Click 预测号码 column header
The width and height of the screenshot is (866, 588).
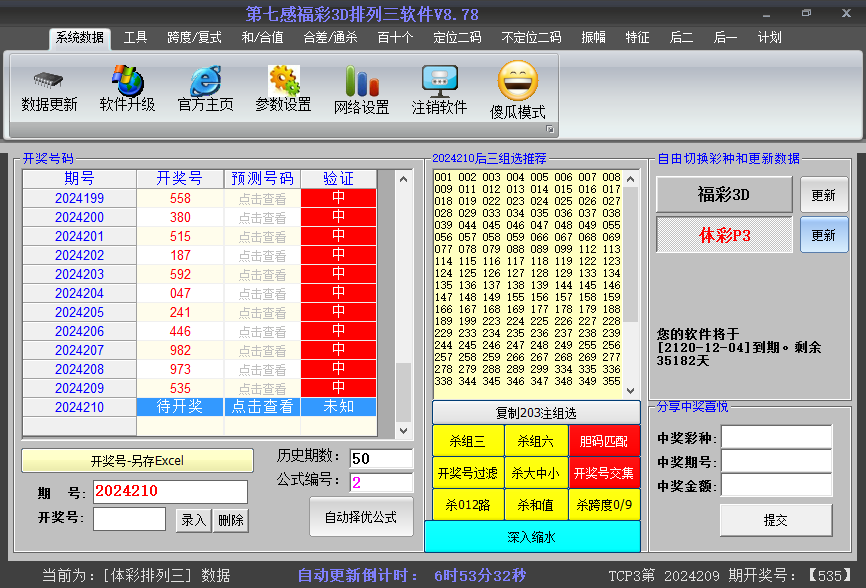click(x=262, y=178)
